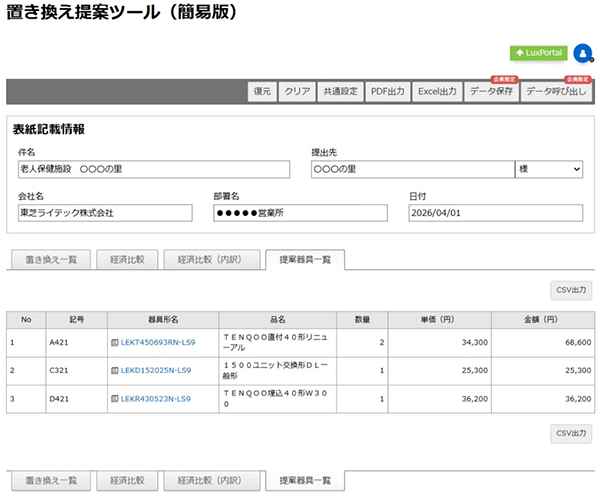This screenshot has height=498, width=600.
Task: Click the document icon beside LEKR430523N-LS9
Action: (115, 399)
